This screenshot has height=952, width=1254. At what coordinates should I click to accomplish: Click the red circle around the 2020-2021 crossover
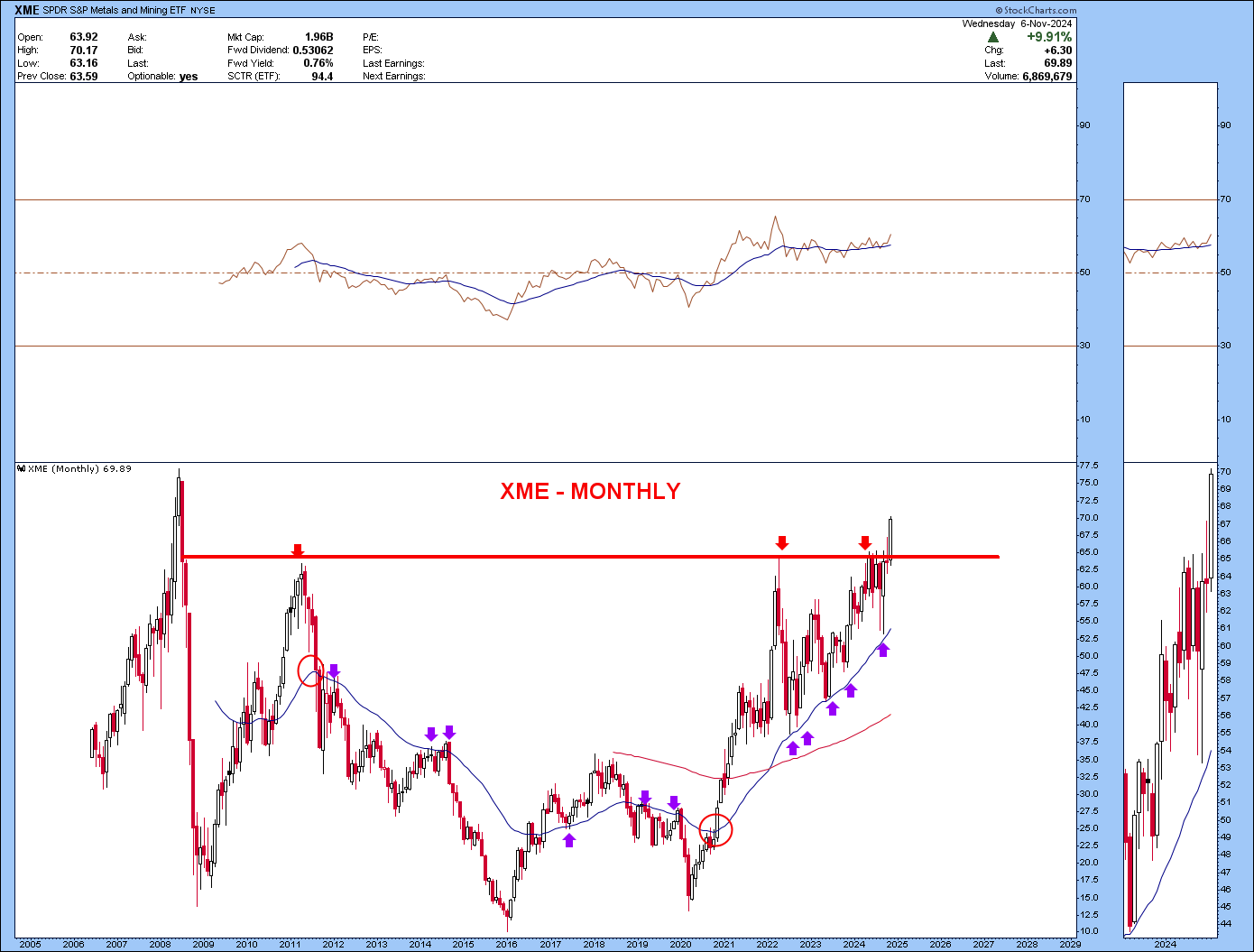coord(716,829)
